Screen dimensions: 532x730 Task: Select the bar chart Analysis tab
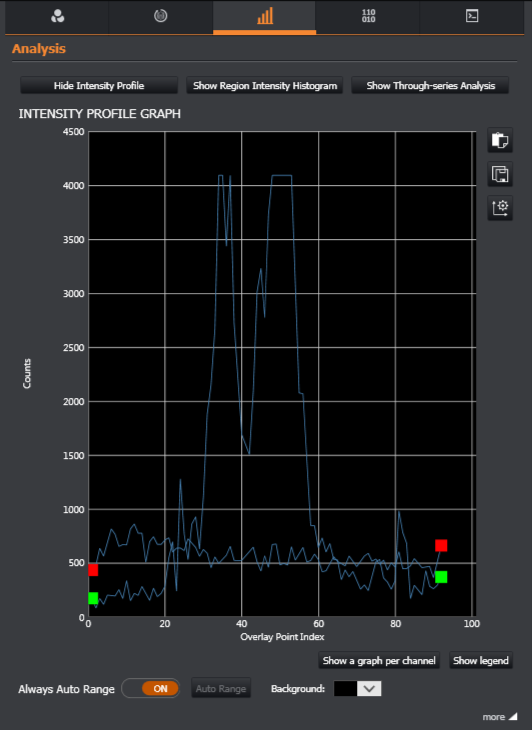click(x=264, y=17)
